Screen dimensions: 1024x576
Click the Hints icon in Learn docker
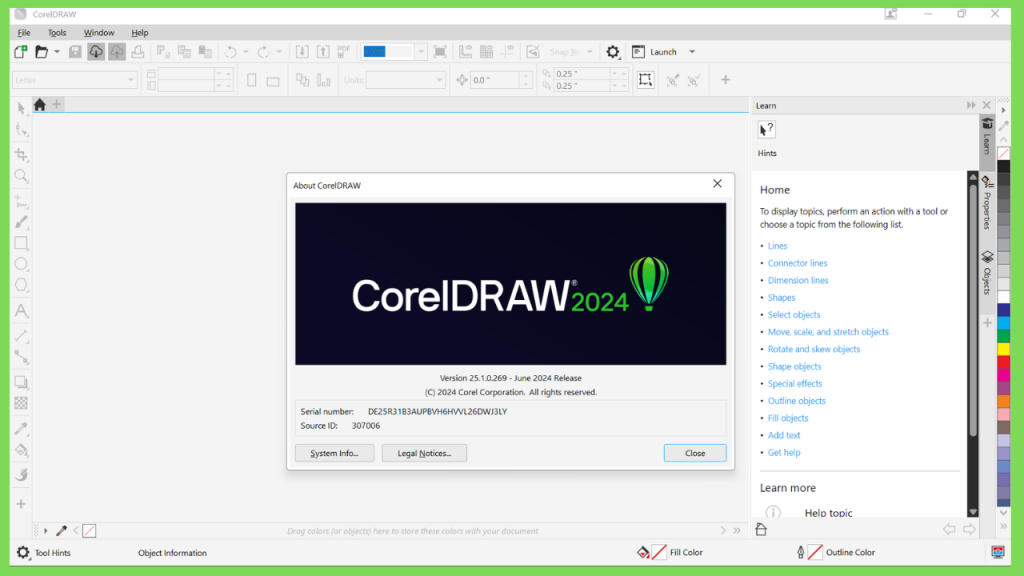[x=767, y=129]
